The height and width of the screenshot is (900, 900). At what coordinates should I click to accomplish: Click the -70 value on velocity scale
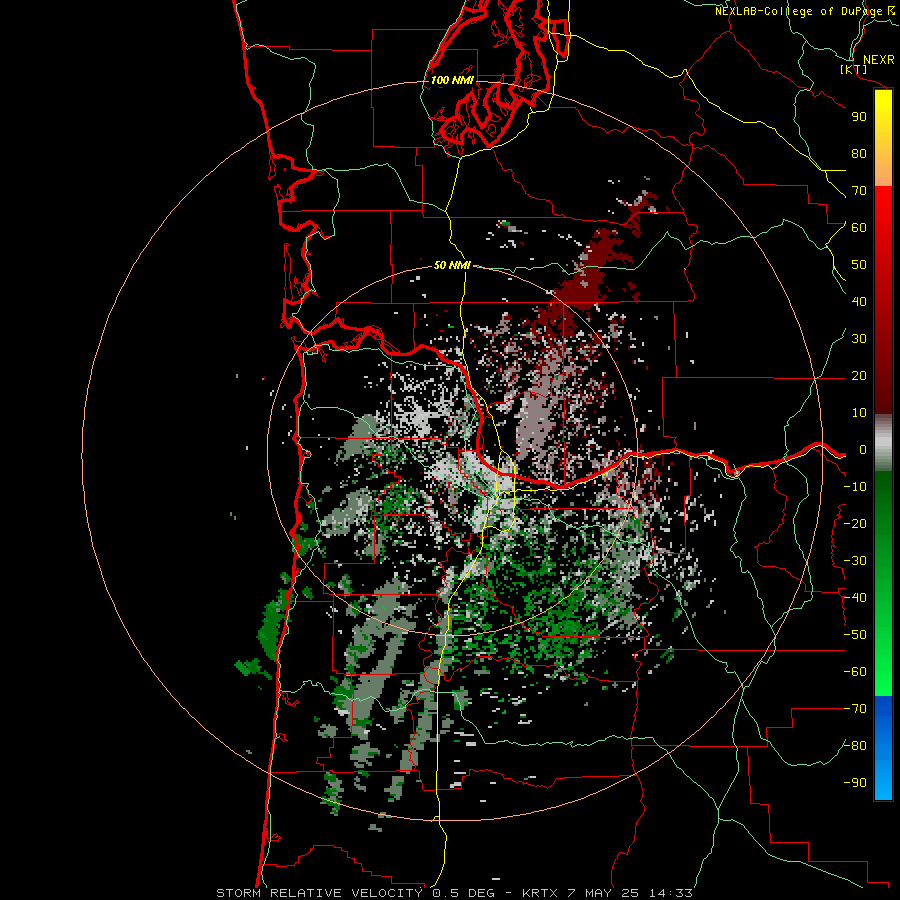(855, 709)
